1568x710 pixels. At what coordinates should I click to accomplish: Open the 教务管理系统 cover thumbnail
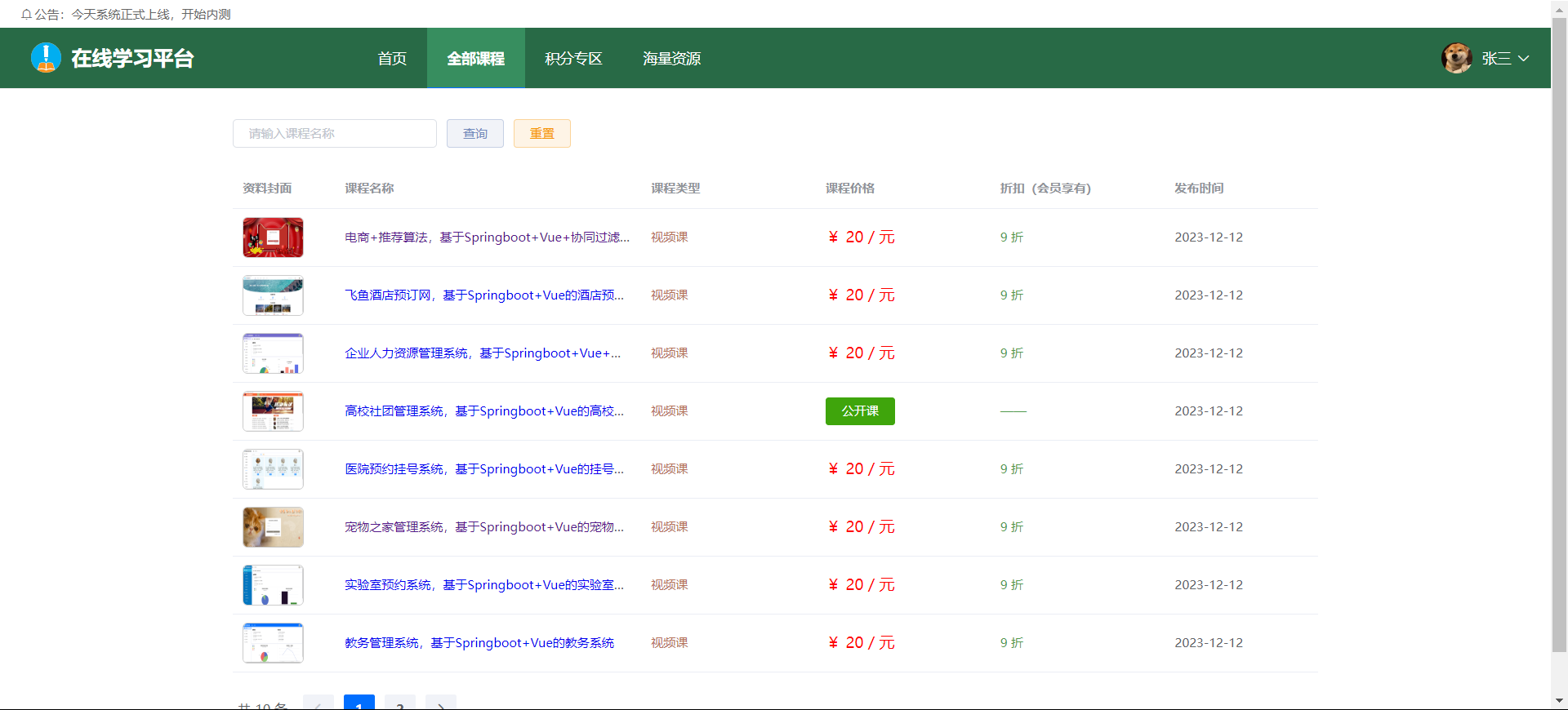(x=273, y=643)
